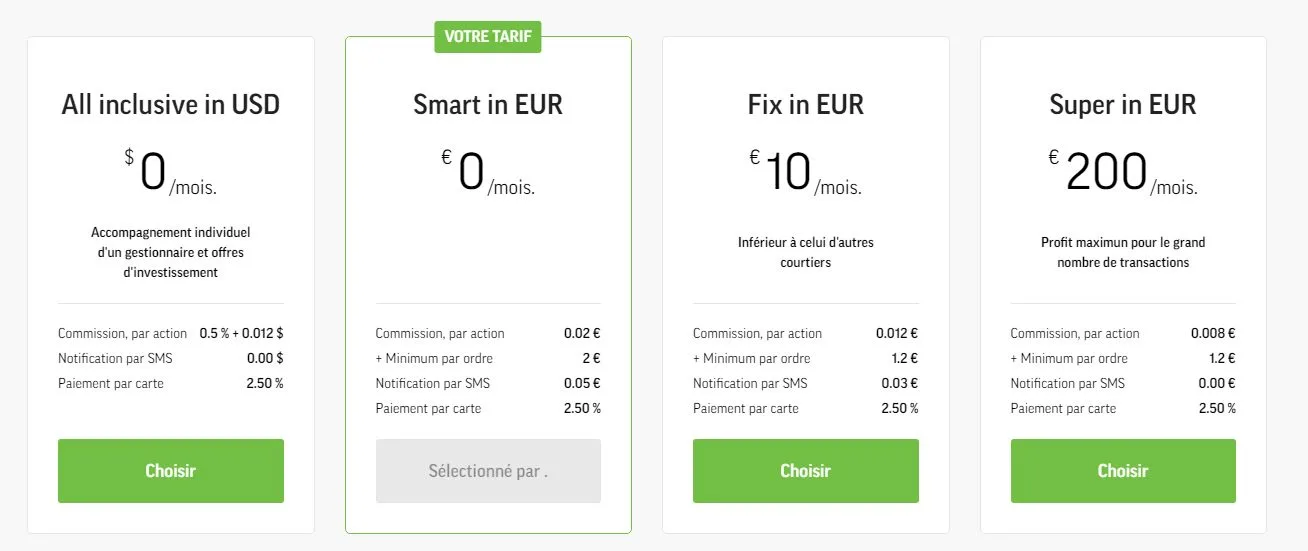Click Smart plan's 'Paiement par carte' label
1308x551 pixels.
[428, 409]
